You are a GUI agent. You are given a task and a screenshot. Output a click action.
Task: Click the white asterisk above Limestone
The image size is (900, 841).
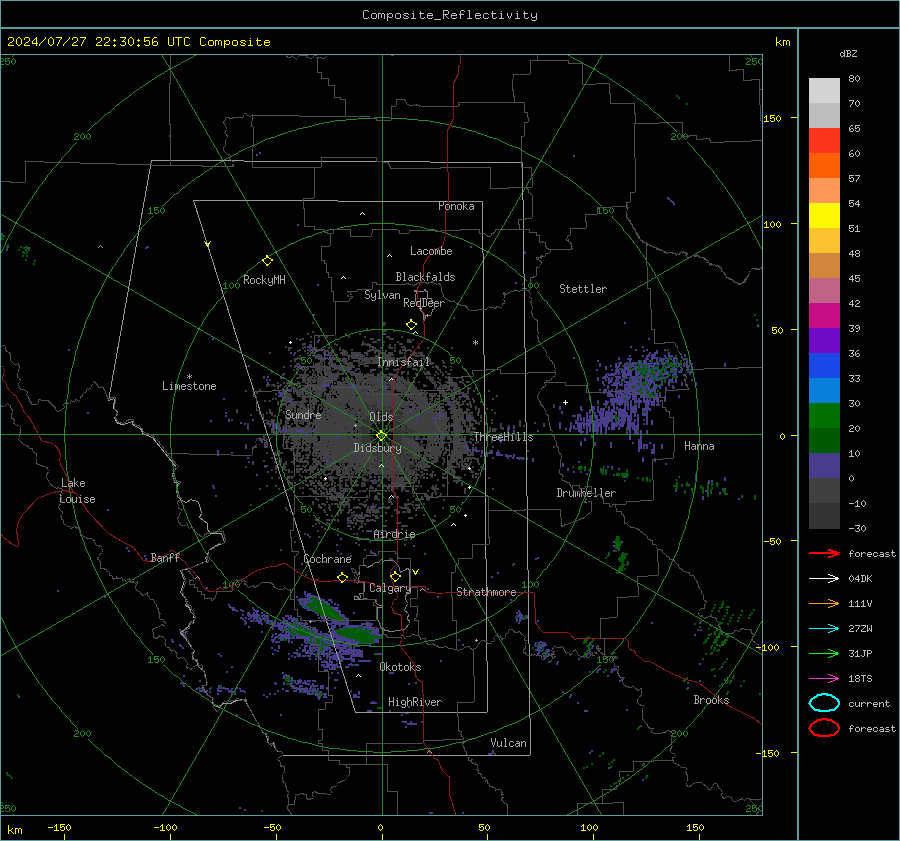[x=189, y=377]
